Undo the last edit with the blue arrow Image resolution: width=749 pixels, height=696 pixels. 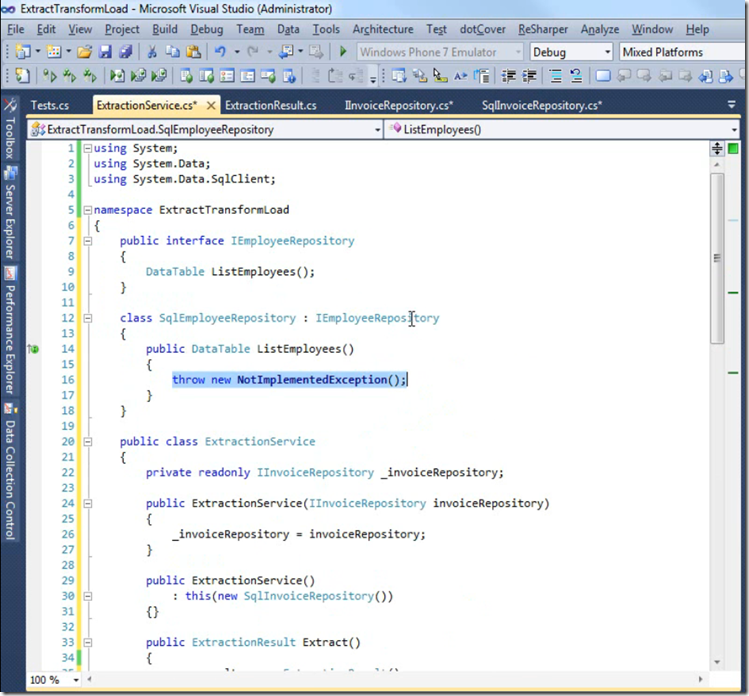[220, 52]
